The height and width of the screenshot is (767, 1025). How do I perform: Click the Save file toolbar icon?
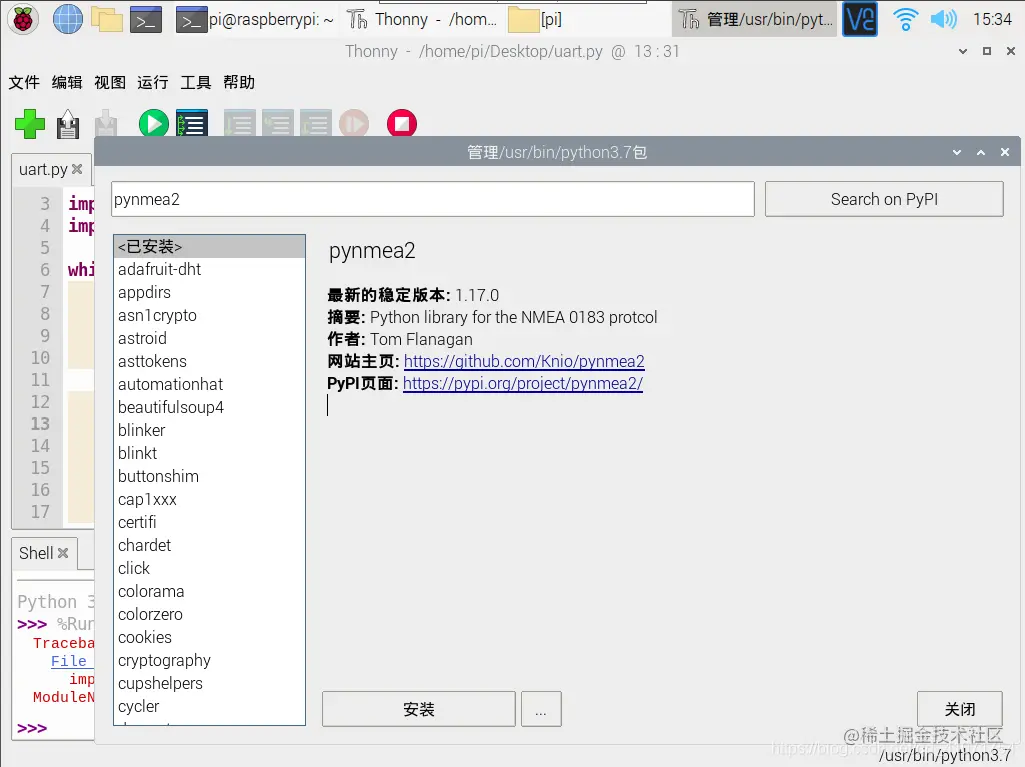pos(106,124)
